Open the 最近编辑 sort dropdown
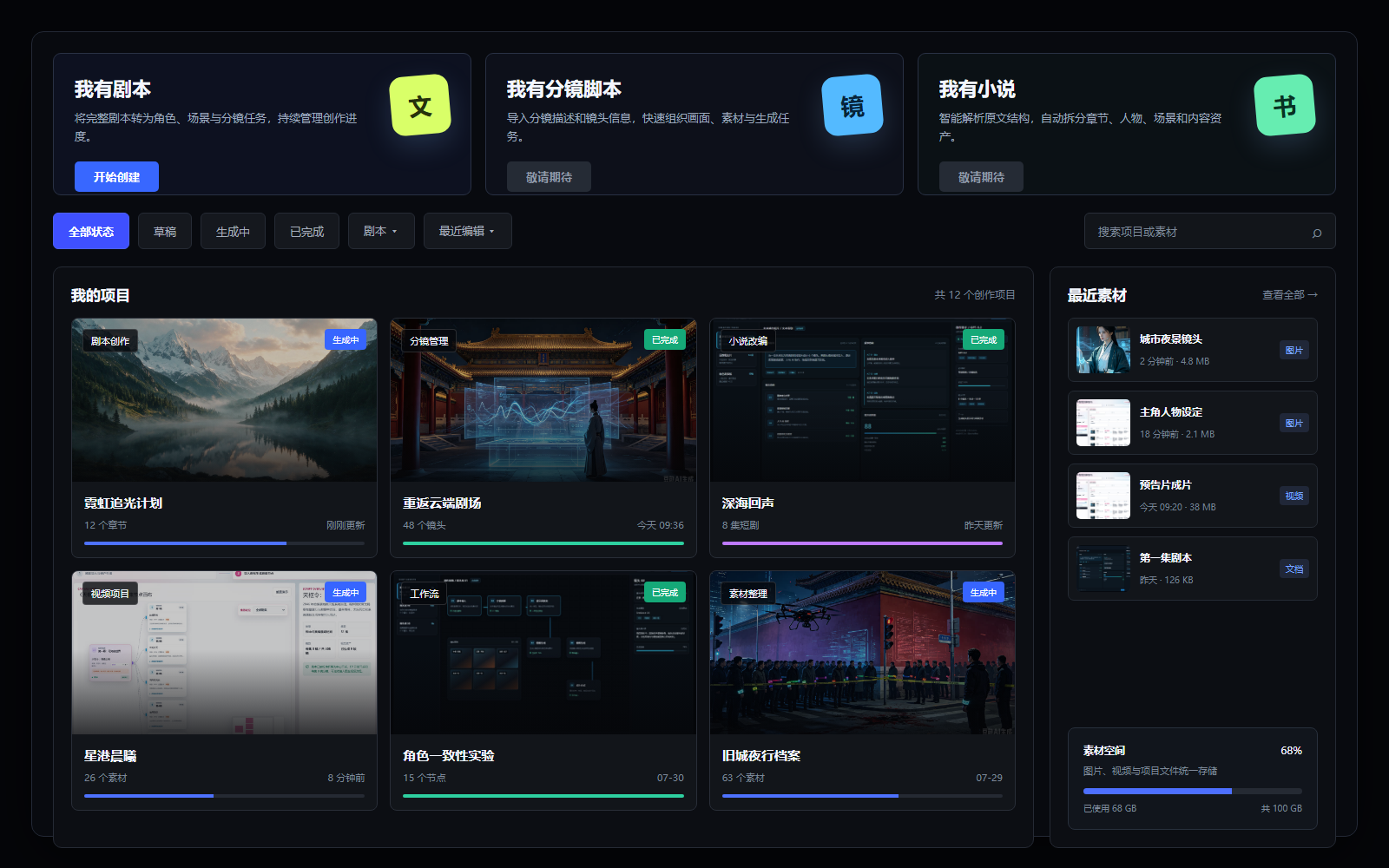 468,232
